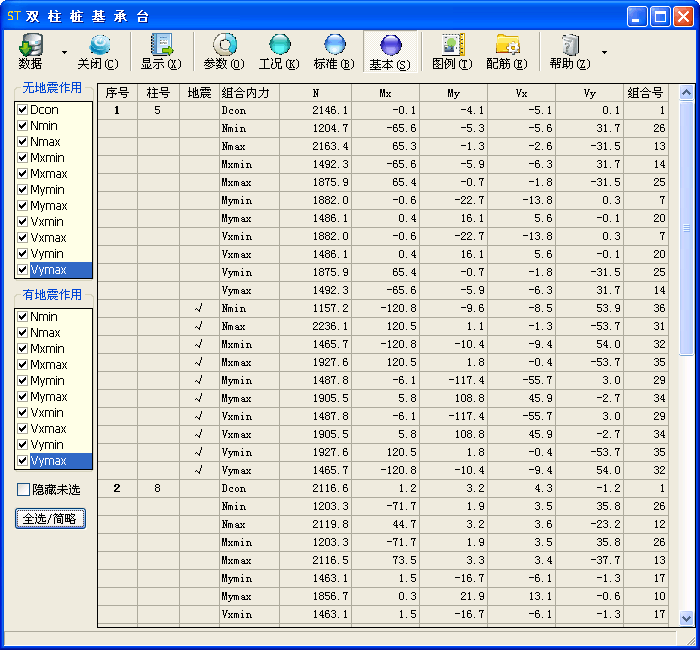
Task: Toggle Mymin checkbox under 无地震作用
Action: click(x=22, y=189)
